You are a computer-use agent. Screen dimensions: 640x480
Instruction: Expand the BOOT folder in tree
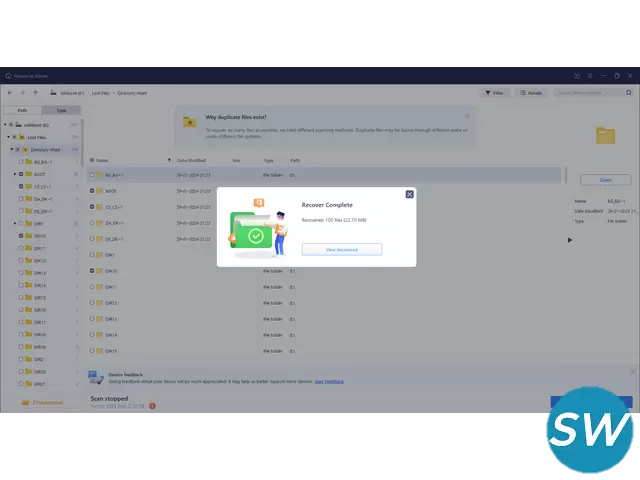click(x=15, y=174)
